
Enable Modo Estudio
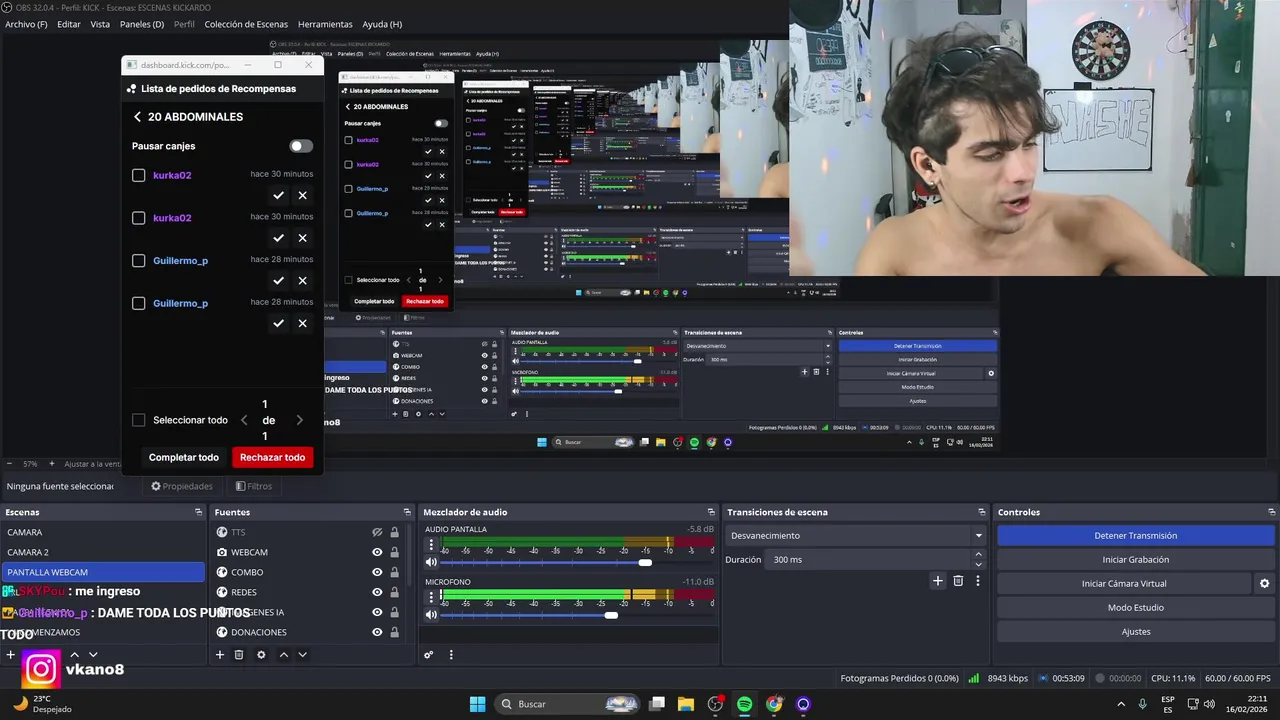1135,607
